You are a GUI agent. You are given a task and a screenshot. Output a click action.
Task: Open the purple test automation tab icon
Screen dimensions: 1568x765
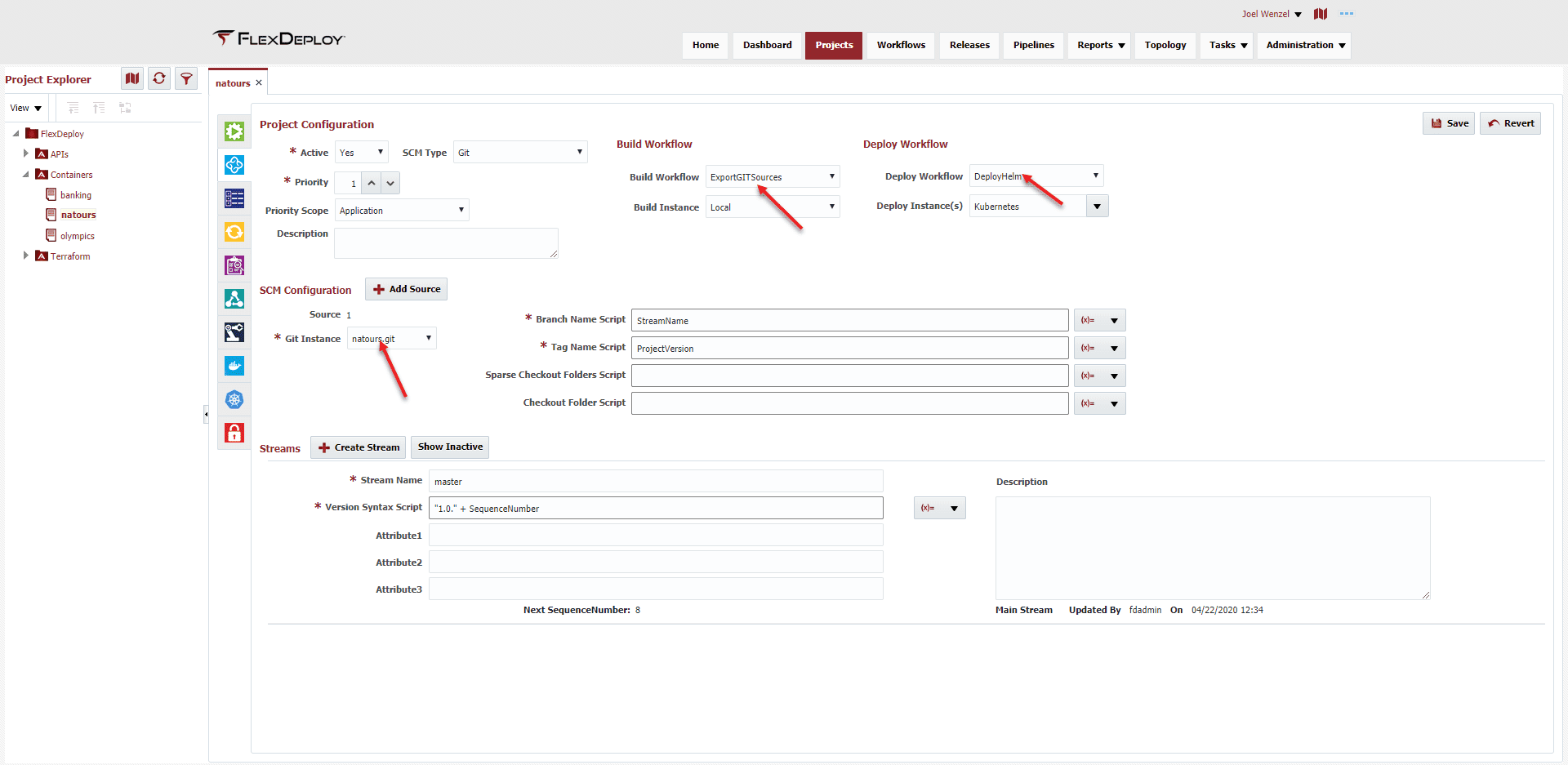pyautogui.click(x=234, y=265)
